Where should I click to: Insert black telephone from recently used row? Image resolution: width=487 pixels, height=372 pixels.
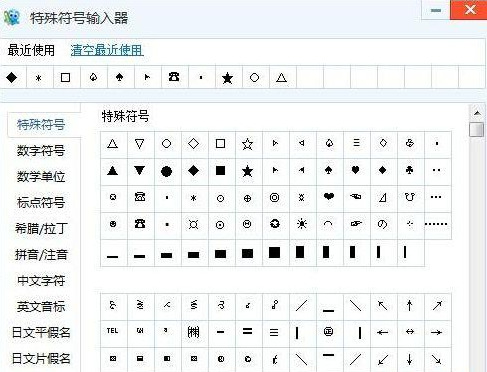[174, 77]
